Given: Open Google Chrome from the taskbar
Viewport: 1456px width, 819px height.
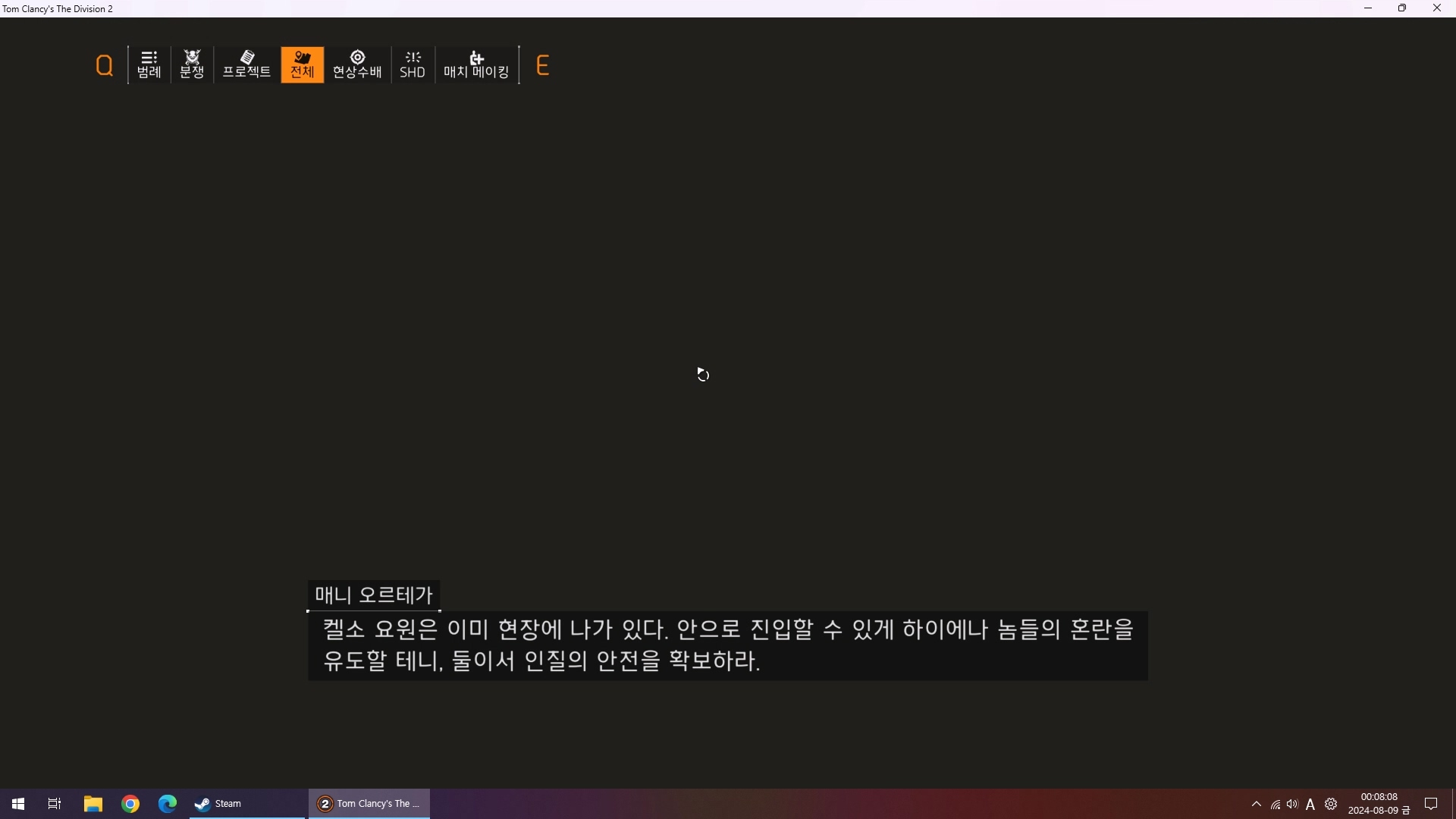Looking at the screenshot, I should tap(130, 804).
